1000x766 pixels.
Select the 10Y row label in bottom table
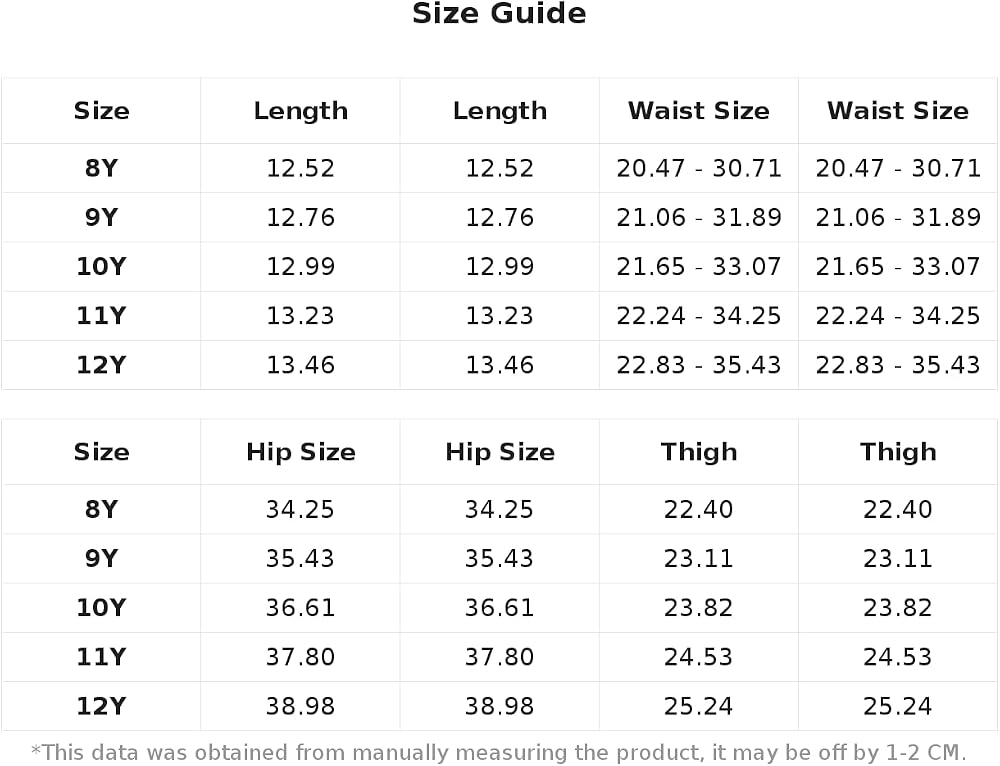pyautogui.click(x=101, y=608)
